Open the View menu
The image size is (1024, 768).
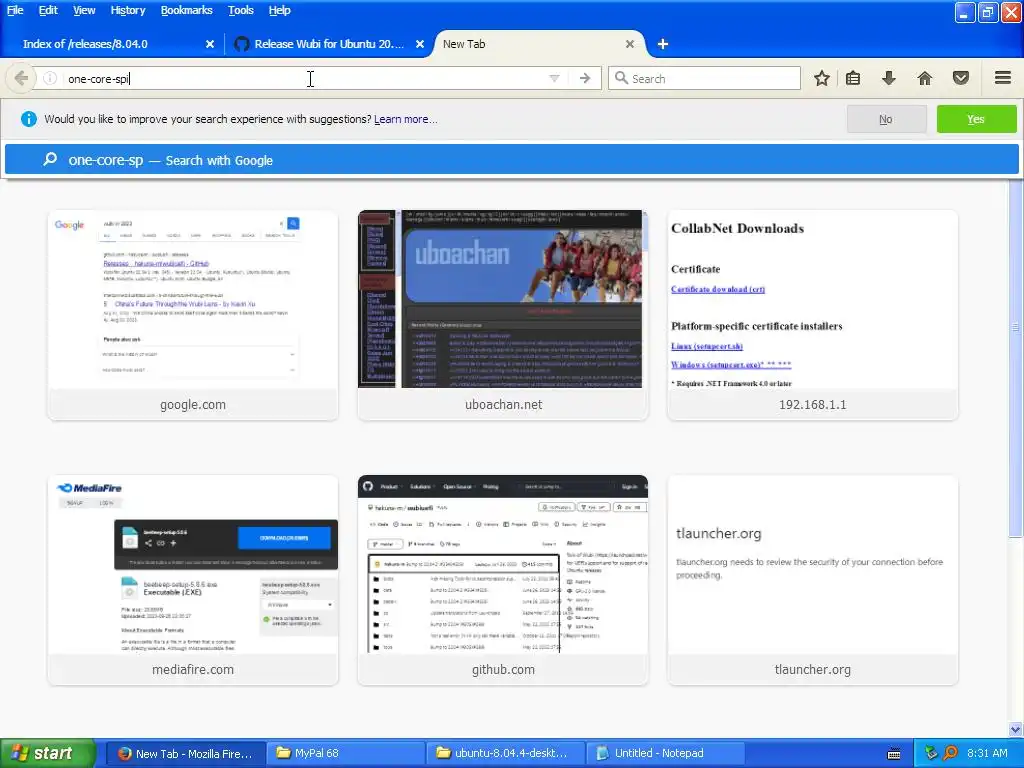(x=84, y=10)
